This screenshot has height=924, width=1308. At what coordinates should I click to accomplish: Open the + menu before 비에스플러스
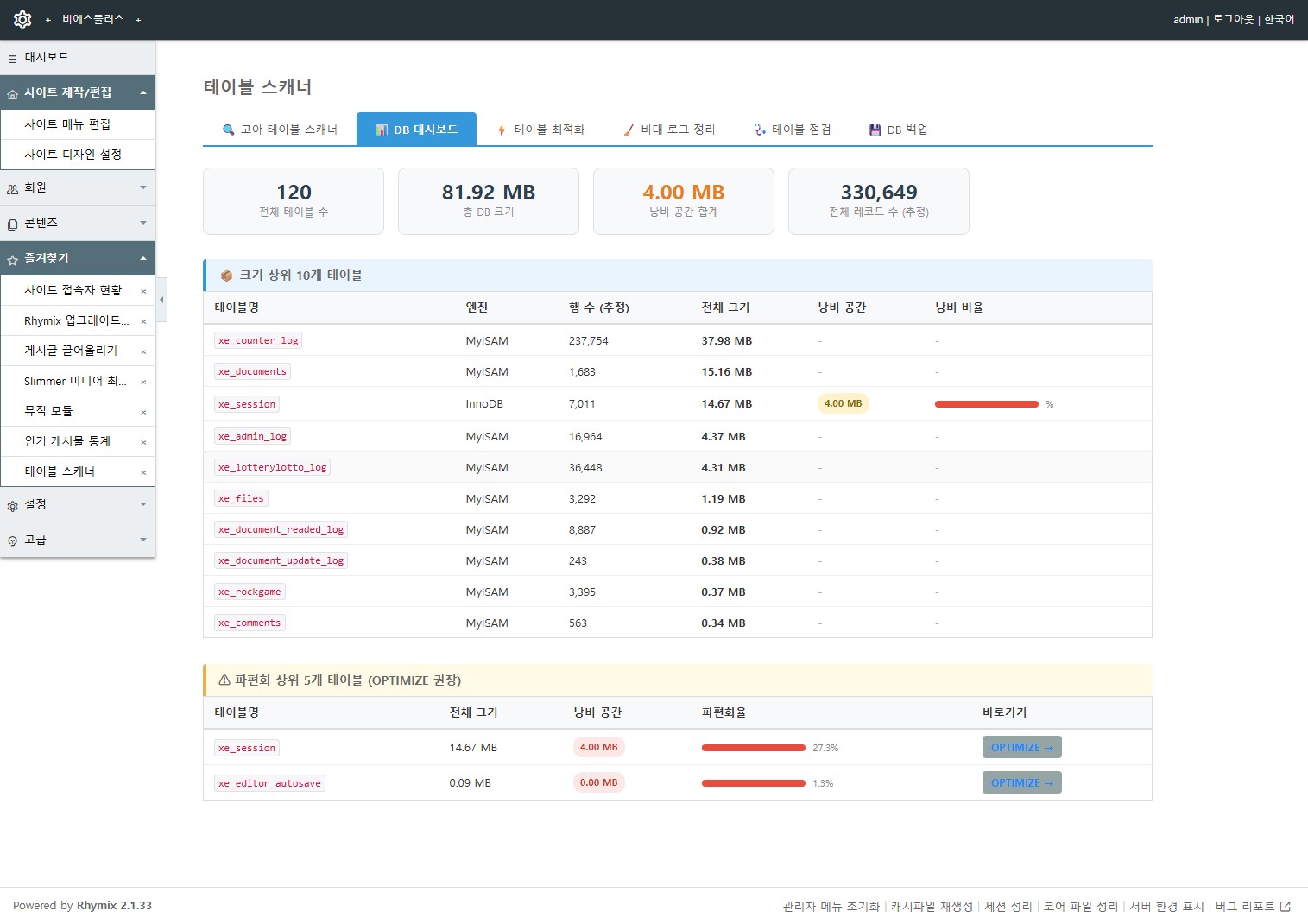coord(48,20)
